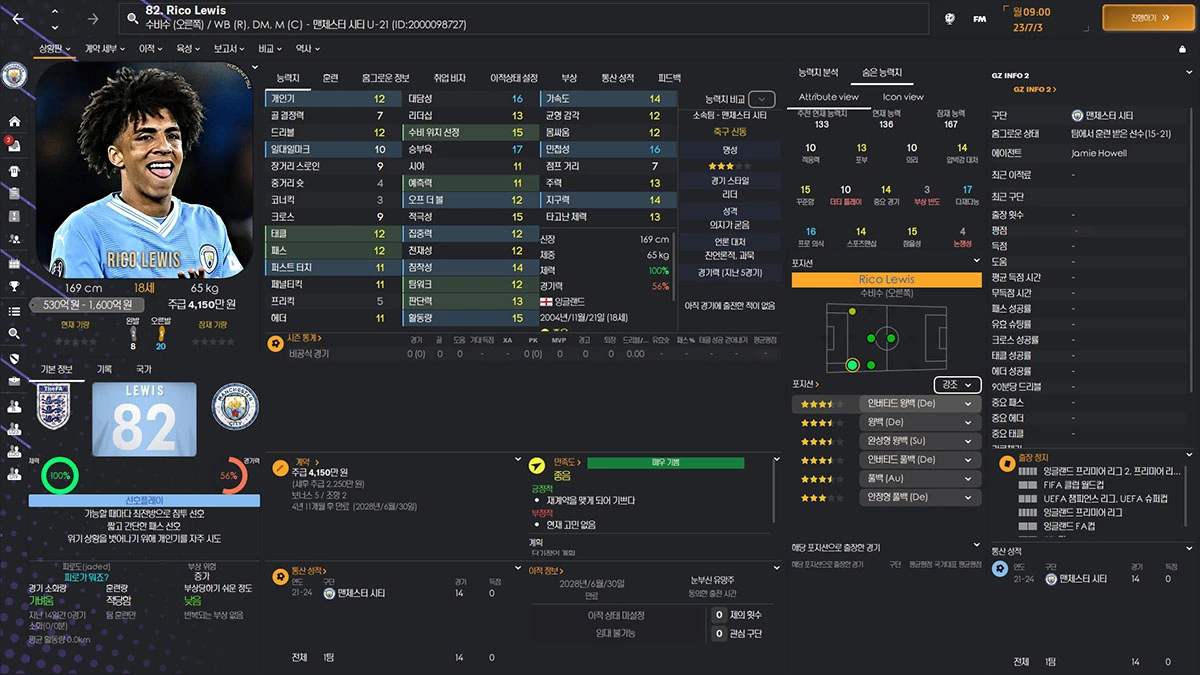Screen dimensions: 1200x675
Task: Select the Icon view tab
Action: click(903, 97)
